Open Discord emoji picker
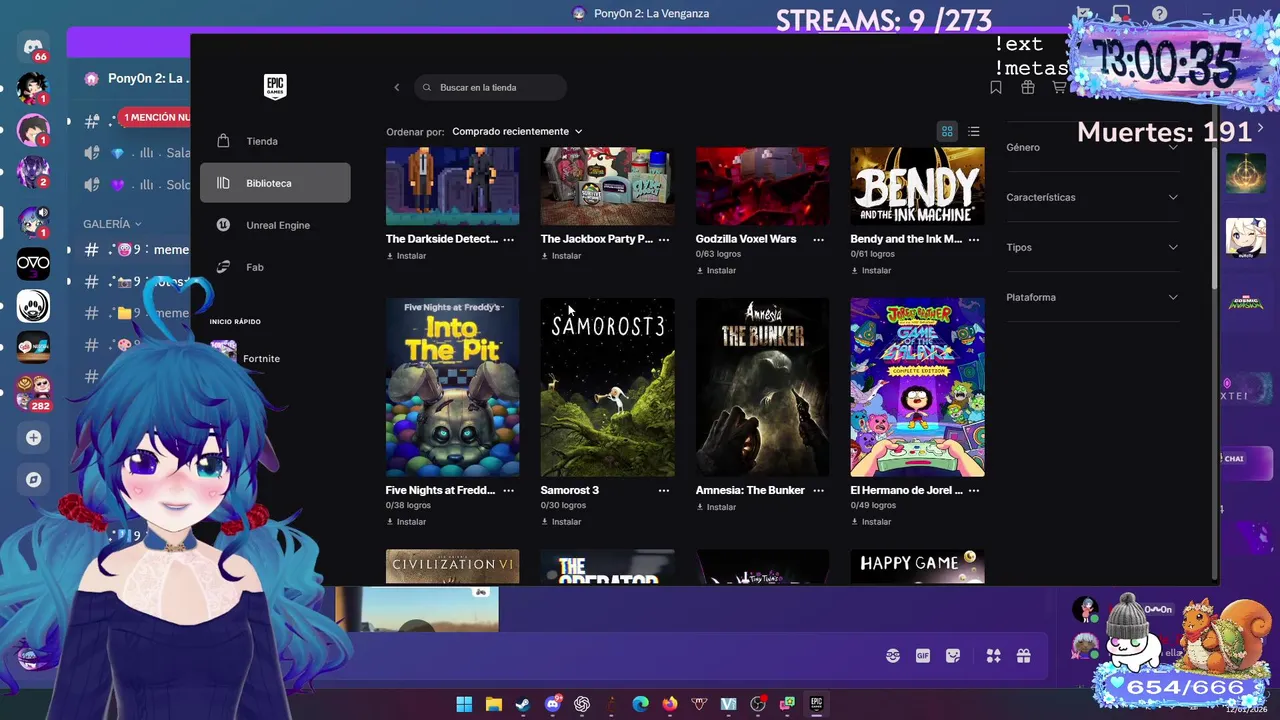The width and height of the screenshot is (1280, 720). 893,656
